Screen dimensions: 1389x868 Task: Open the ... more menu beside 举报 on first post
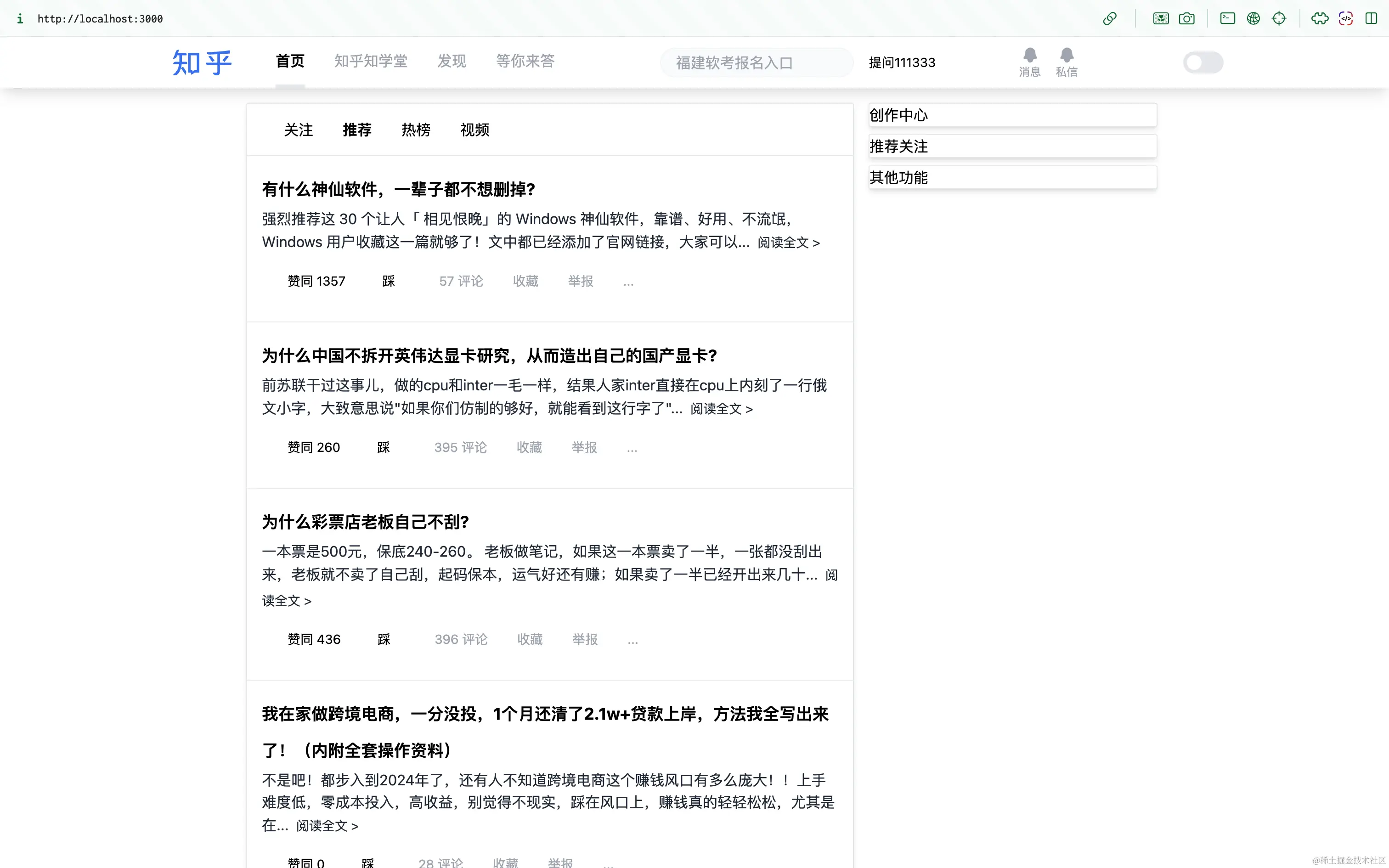coord(628,281)
